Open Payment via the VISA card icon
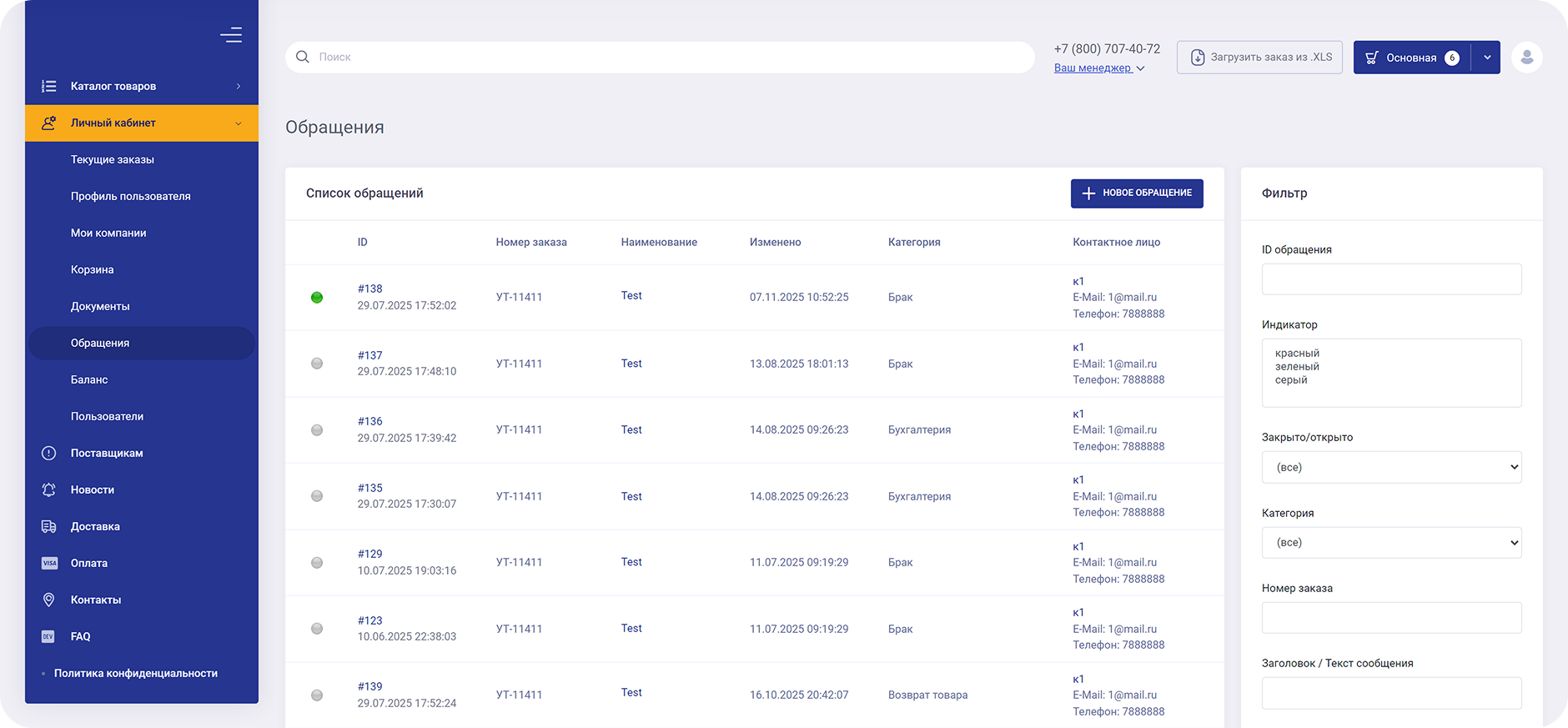Screen dimensions: 1568x728 [49, 563]
